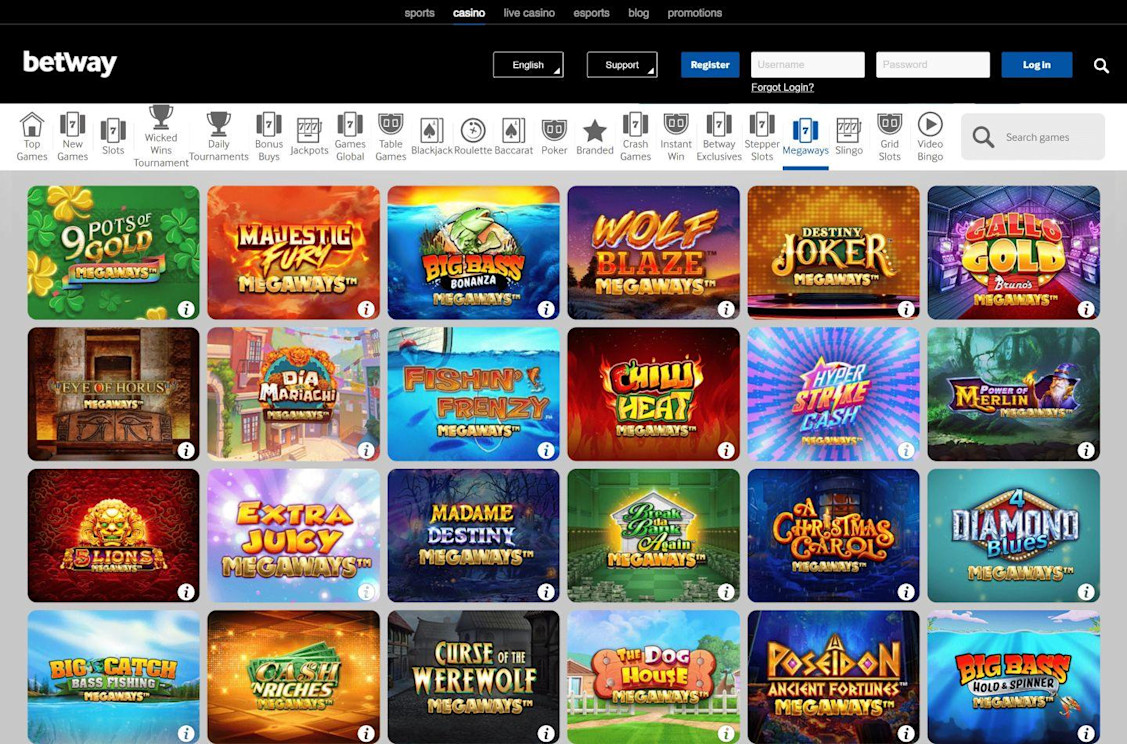The width and height of the screenshot is (1127, 744).
Task: Switch to the sports tab
Action: [419, 13]
